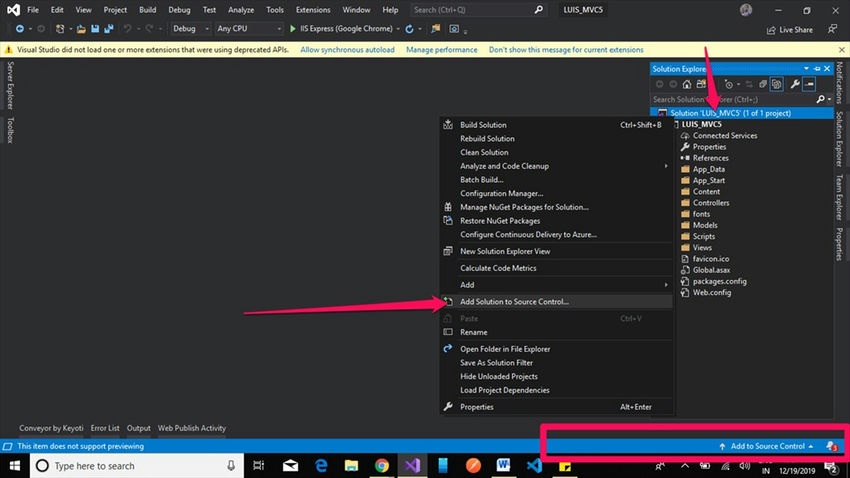Screen dimensions: 850x478
Task: Choose Restore NuGet Packages menu item
Action: click(556, 221)
